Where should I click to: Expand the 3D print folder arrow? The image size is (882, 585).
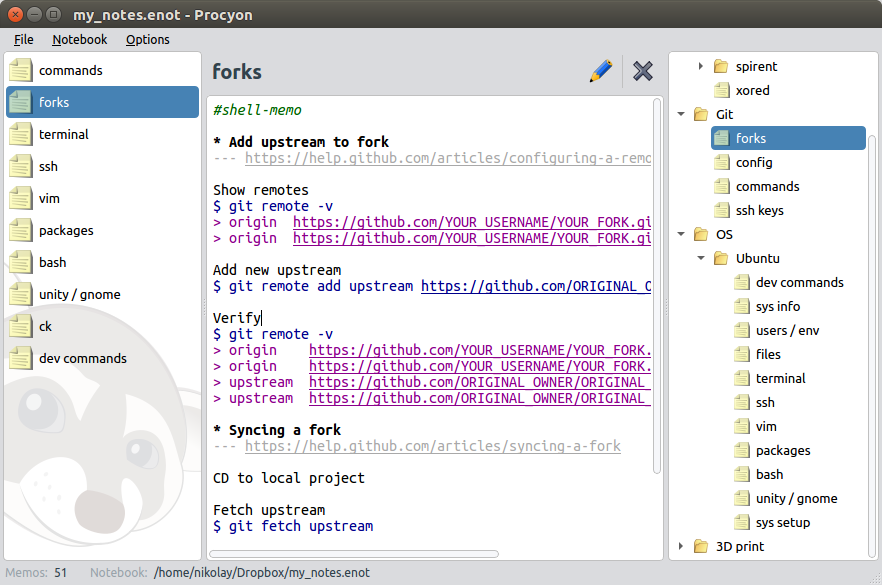pyautogui.click(x=681, y=546)
